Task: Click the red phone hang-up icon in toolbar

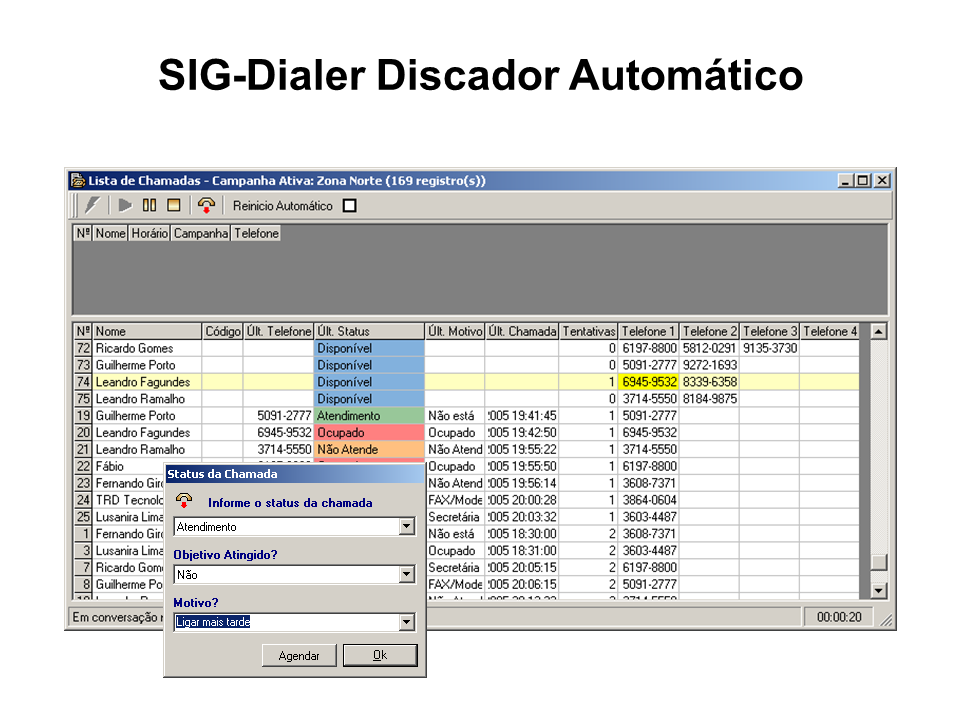Action: pos(206,205)
